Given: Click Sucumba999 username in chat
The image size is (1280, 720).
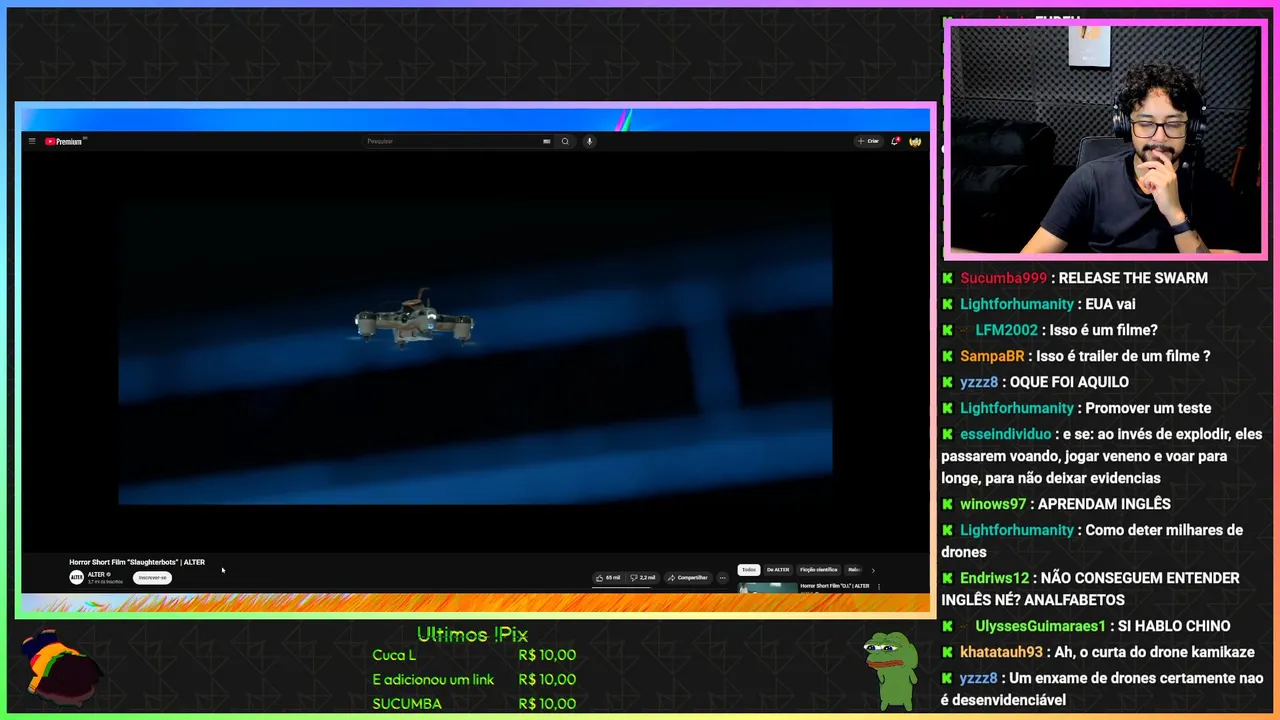Looking at the screenshot, I should click(x=1003, y=278).
